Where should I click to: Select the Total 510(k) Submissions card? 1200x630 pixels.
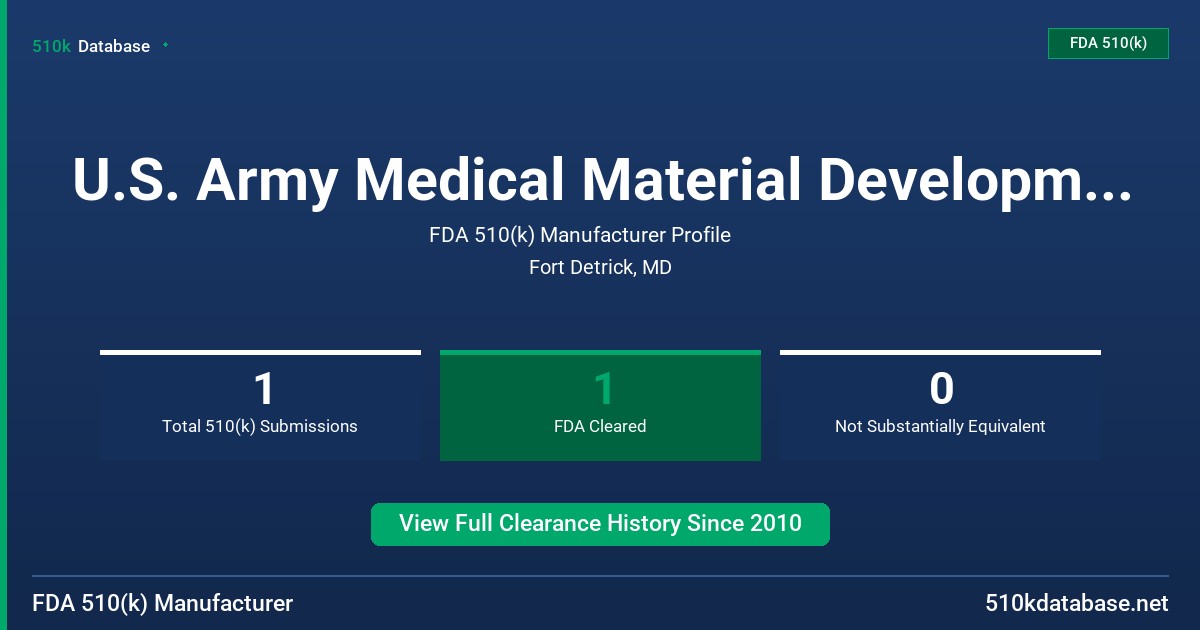point(260,405)
